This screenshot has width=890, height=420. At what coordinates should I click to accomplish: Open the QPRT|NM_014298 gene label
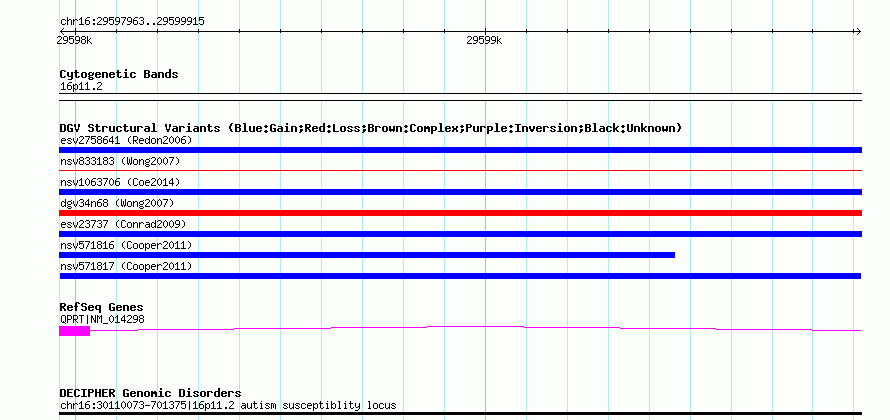click(102, 320)
